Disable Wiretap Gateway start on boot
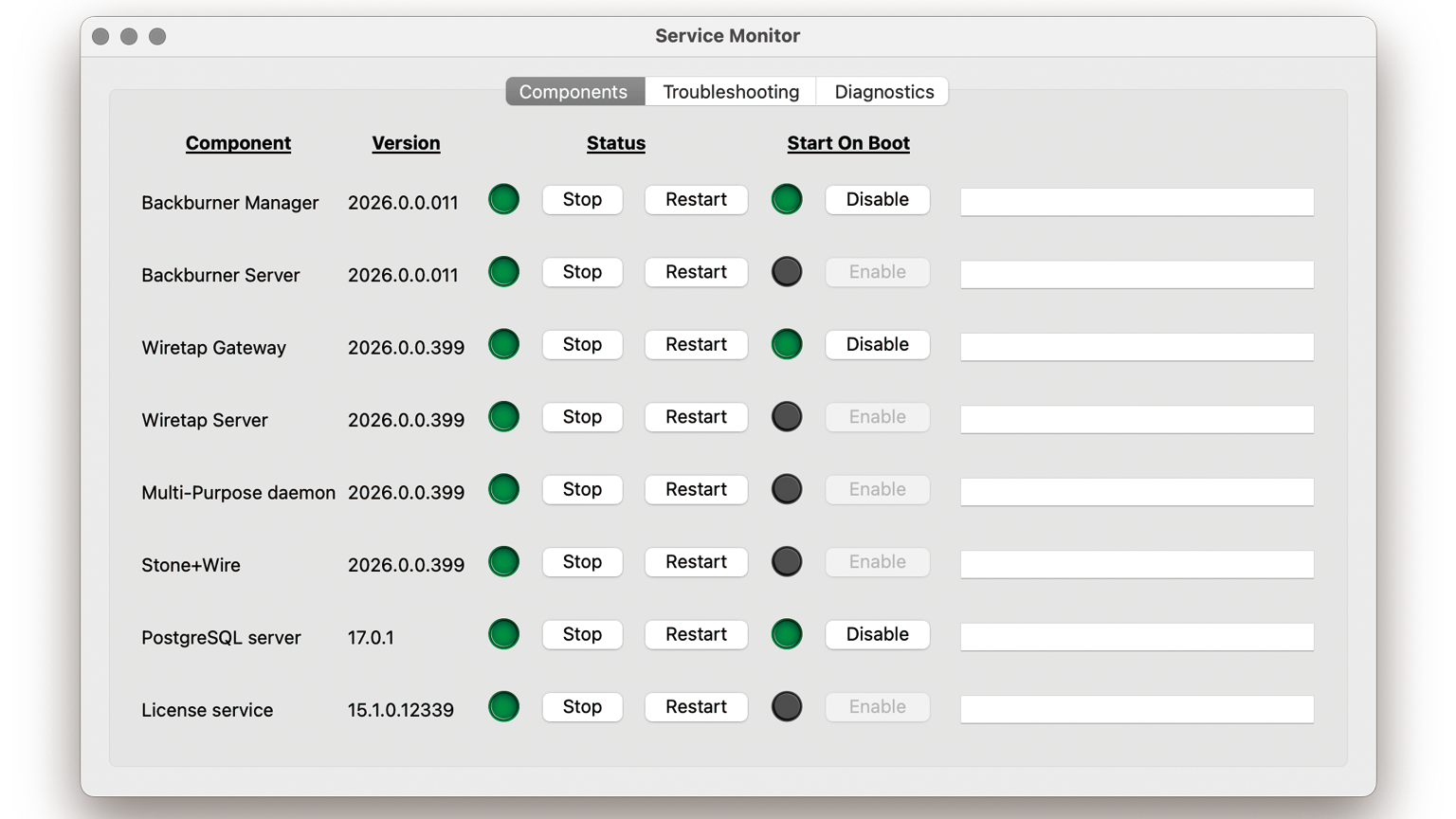1456x819 pixels. (877, 344)
